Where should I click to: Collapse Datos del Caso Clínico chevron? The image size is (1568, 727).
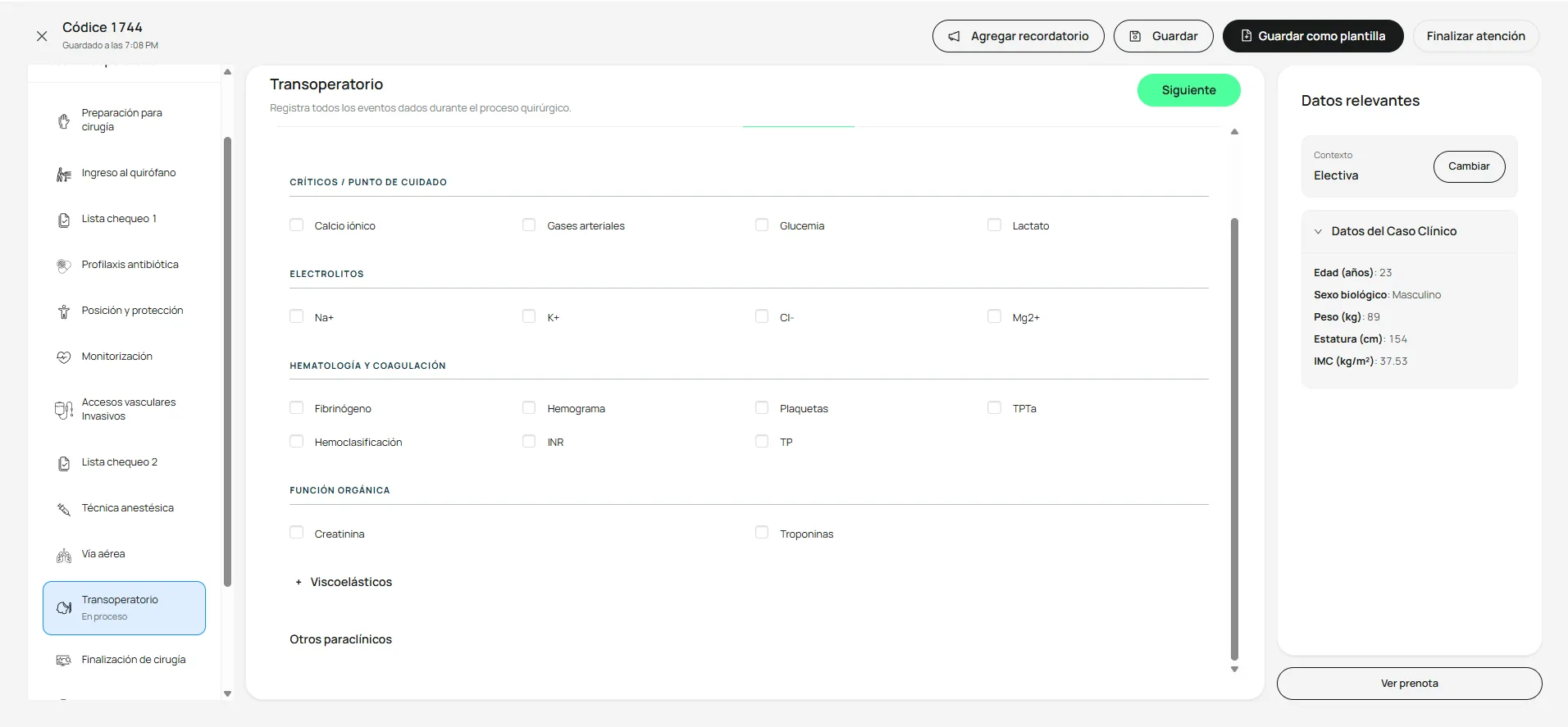(1319, 231)
